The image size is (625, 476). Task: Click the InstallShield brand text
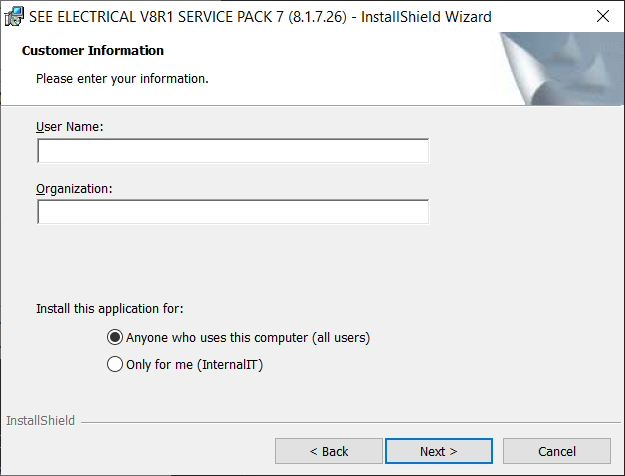(40, 421)
